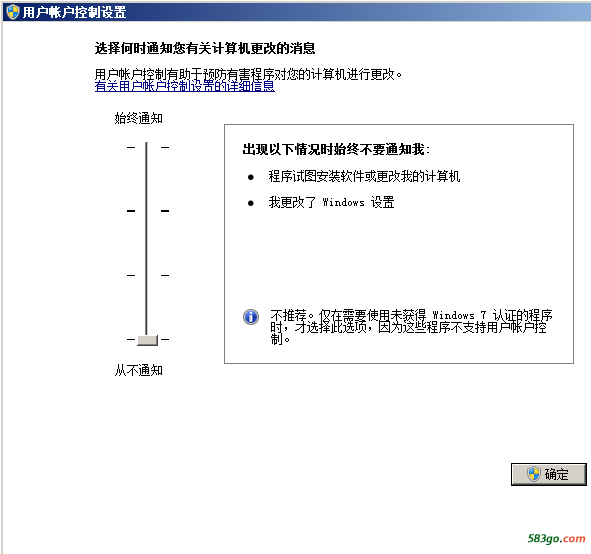The image size is (591, 554).
Task: Click the UAC shield icon in title bar
Action: tap(13, 12)
